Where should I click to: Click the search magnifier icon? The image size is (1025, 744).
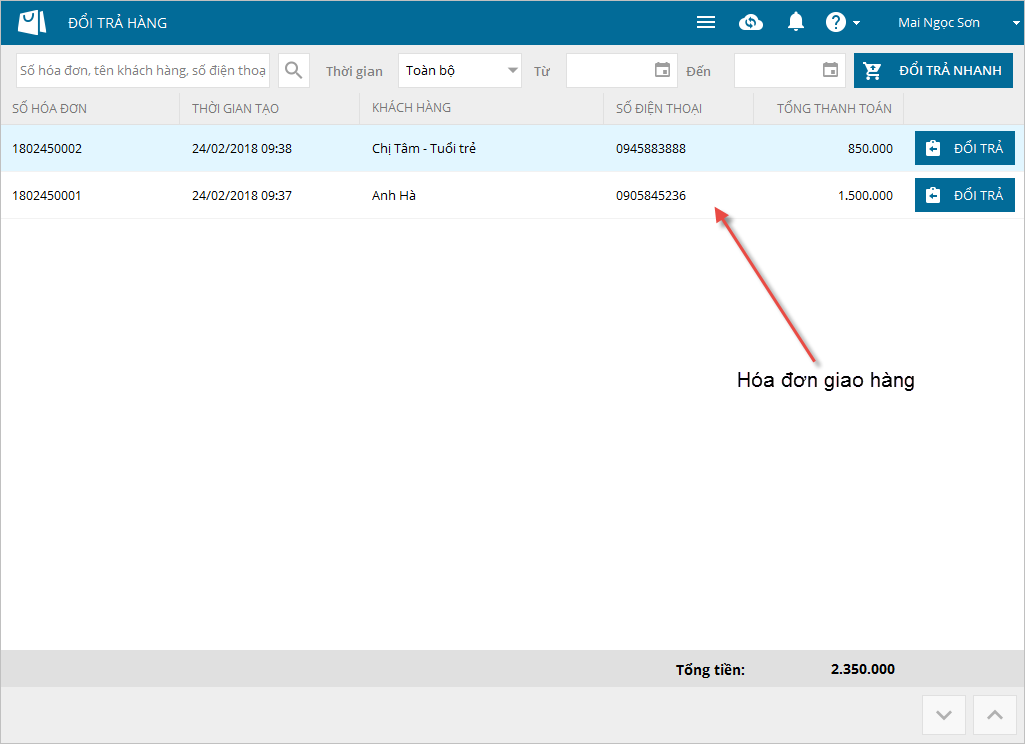pyautogui.click(x=294, y=70)
